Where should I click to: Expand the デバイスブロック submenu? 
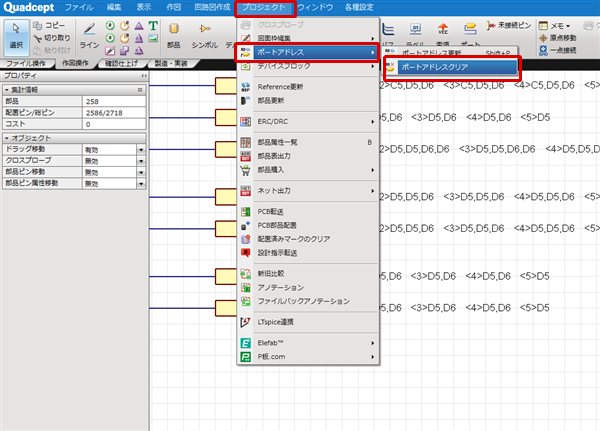[x=308, y=66]
